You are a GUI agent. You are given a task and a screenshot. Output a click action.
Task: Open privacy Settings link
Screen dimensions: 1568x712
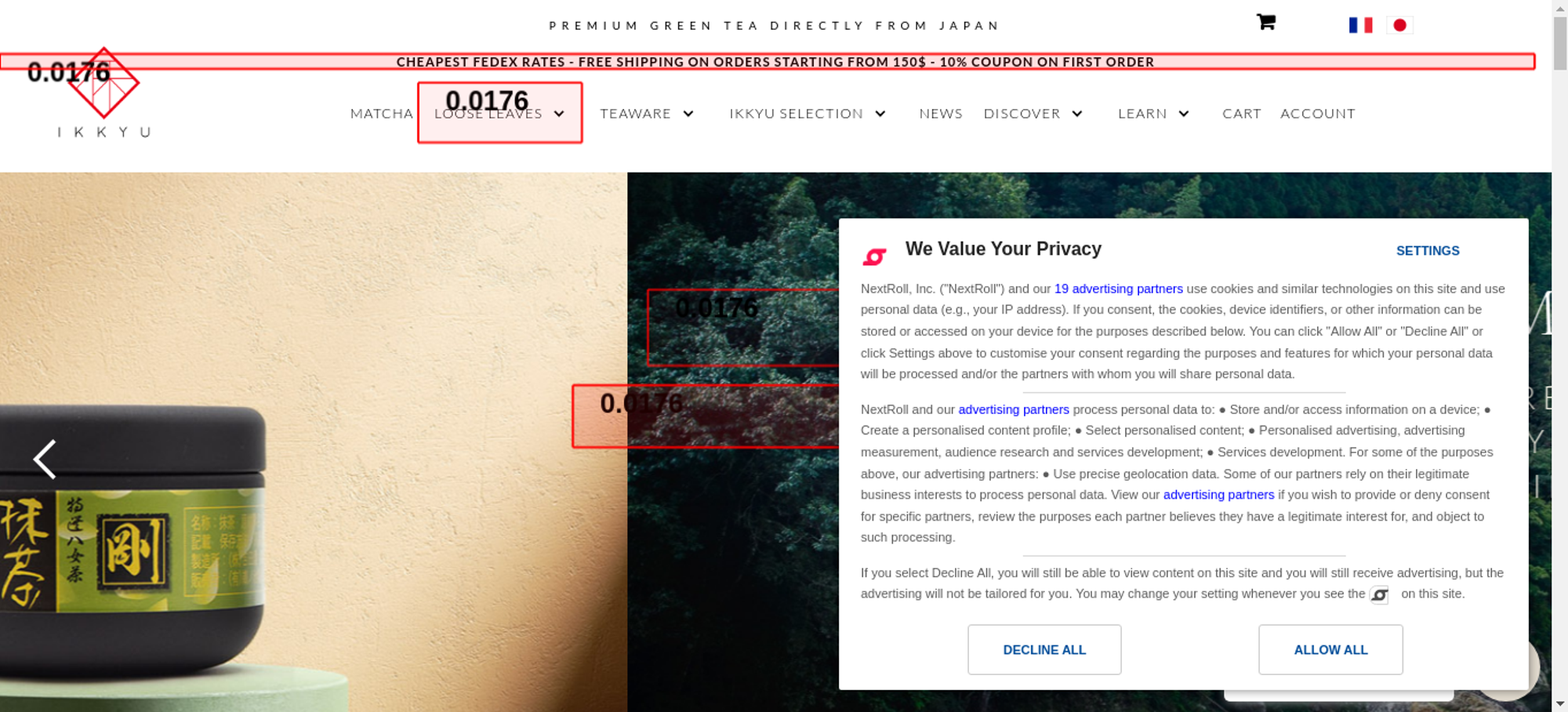coord(1428,251)
